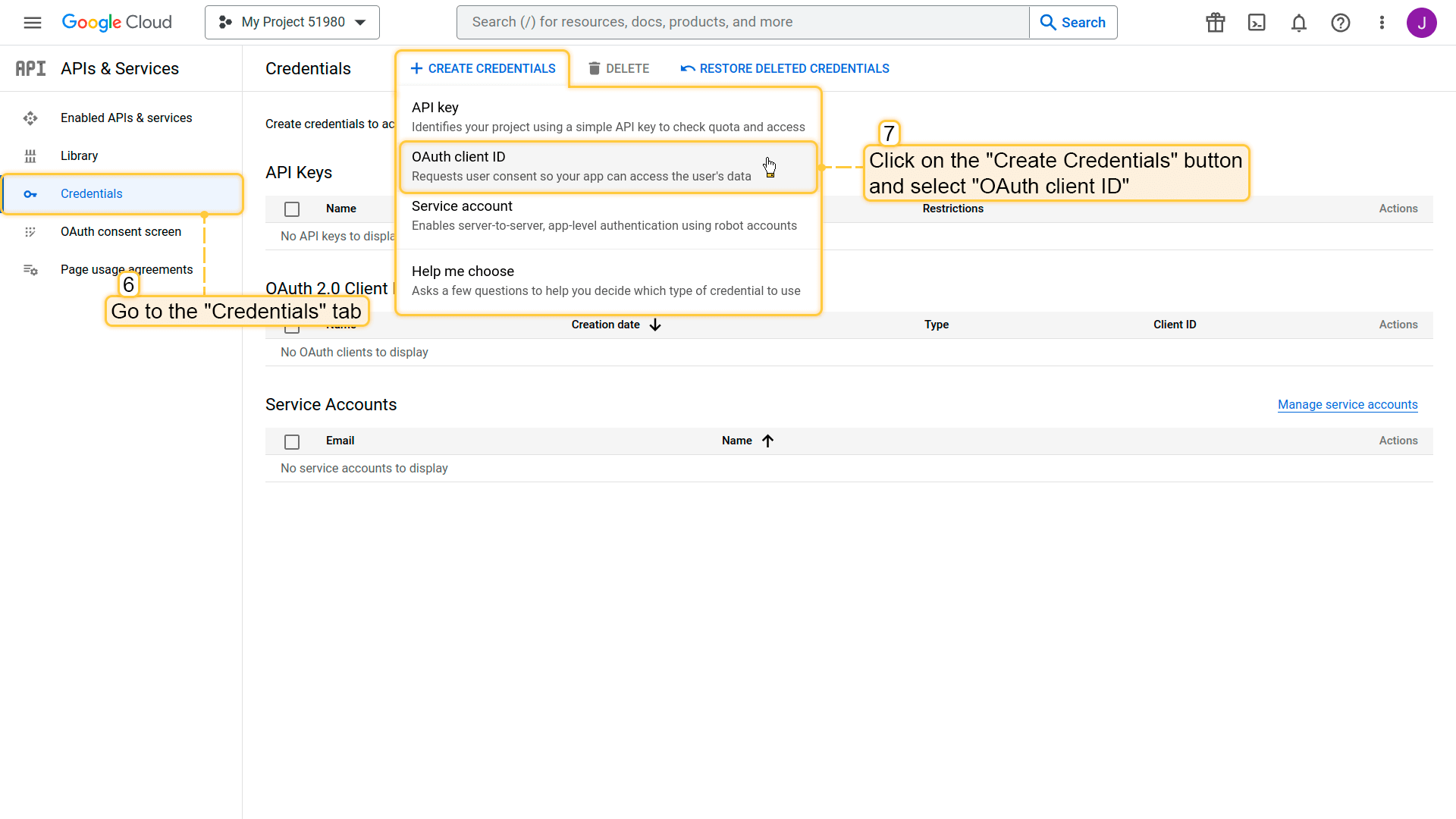
Task: Sort by Creation date arrow
Action: (655, 325)
